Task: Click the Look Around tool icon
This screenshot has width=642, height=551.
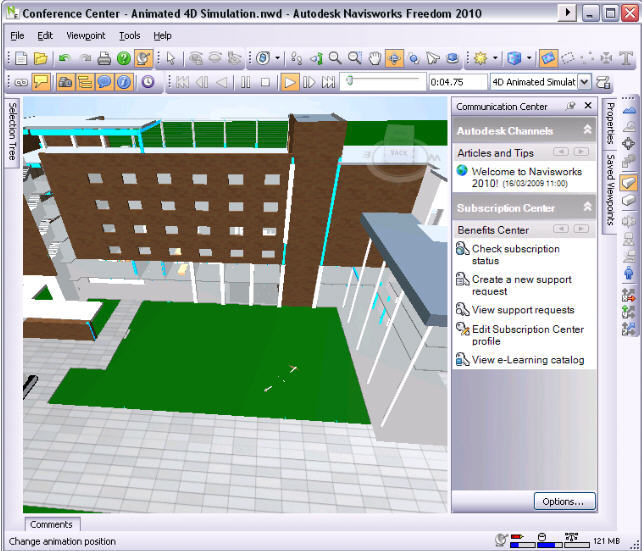Action: pyautogui.click(x=414, y=59)
